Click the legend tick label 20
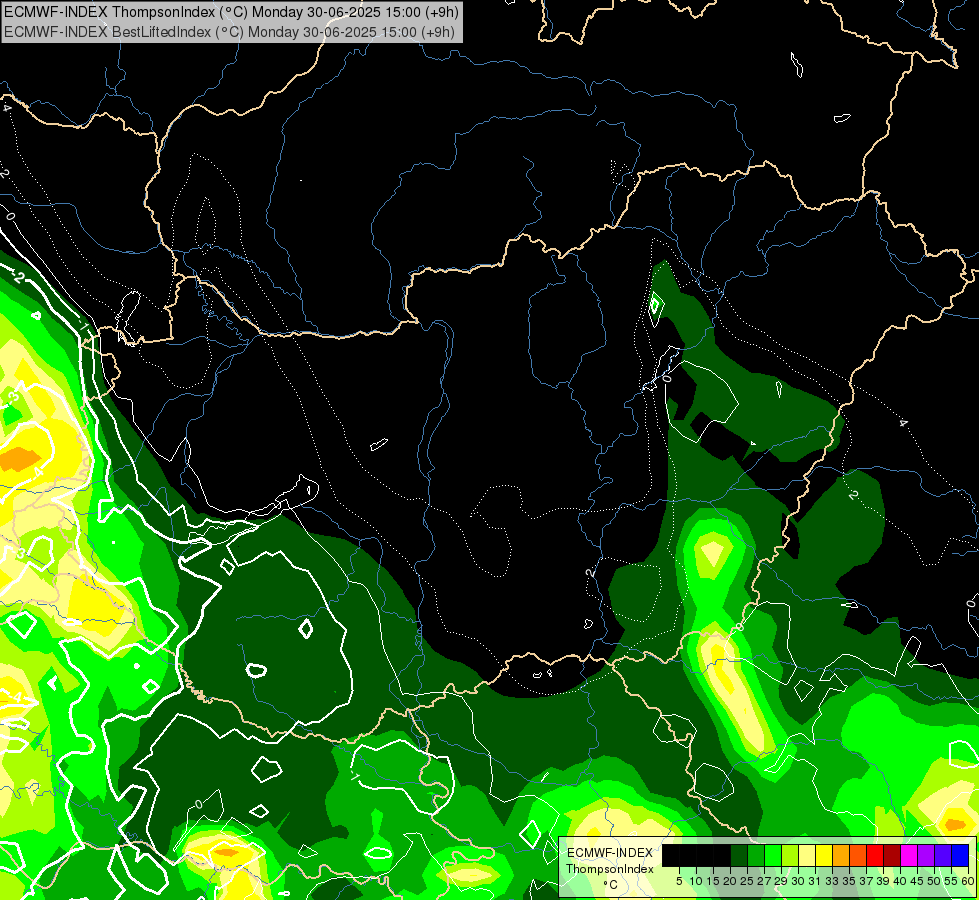979x900 pixels. 731,881
